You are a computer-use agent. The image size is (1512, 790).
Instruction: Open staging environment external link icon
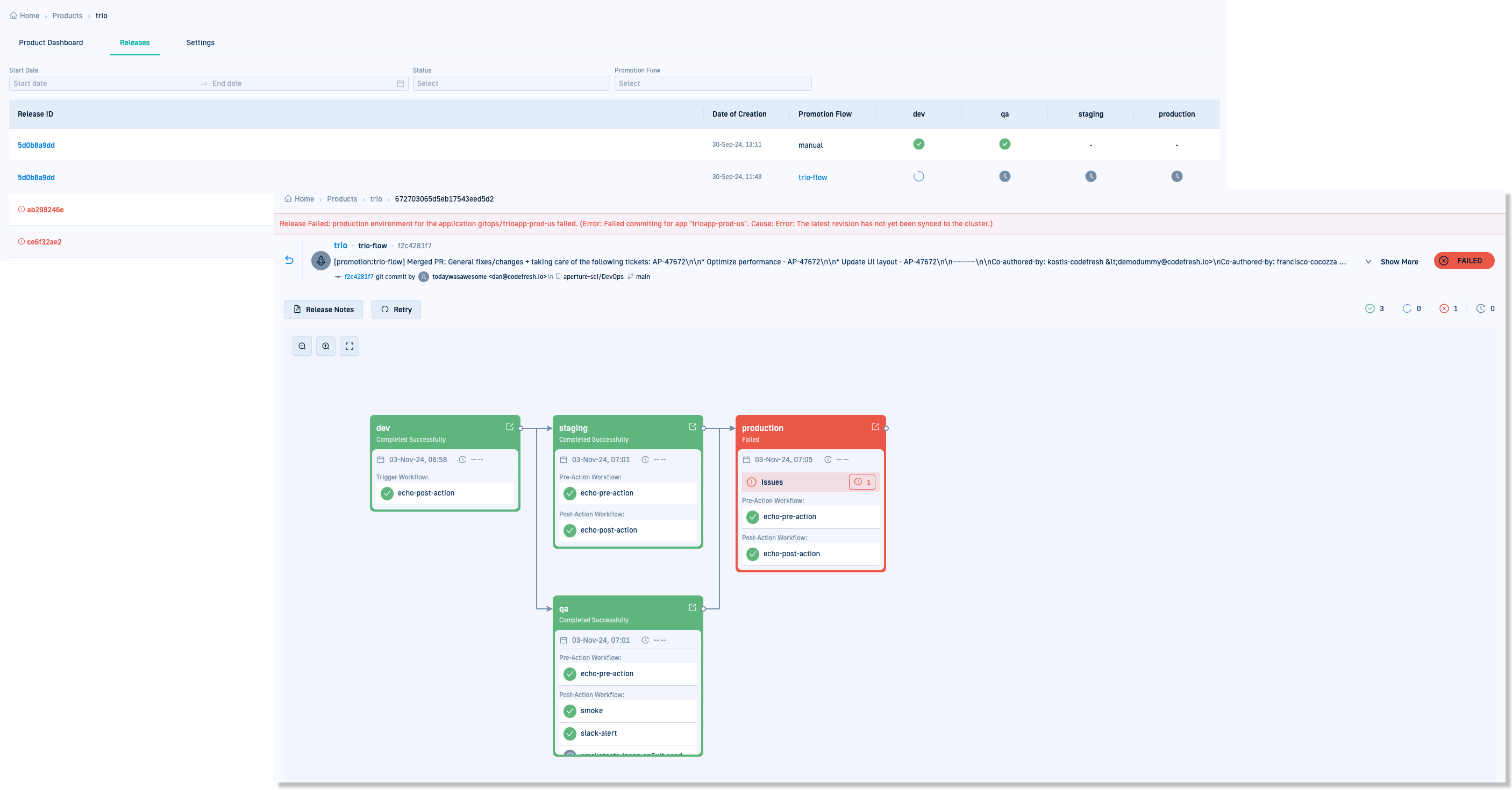tap(692, 427)
